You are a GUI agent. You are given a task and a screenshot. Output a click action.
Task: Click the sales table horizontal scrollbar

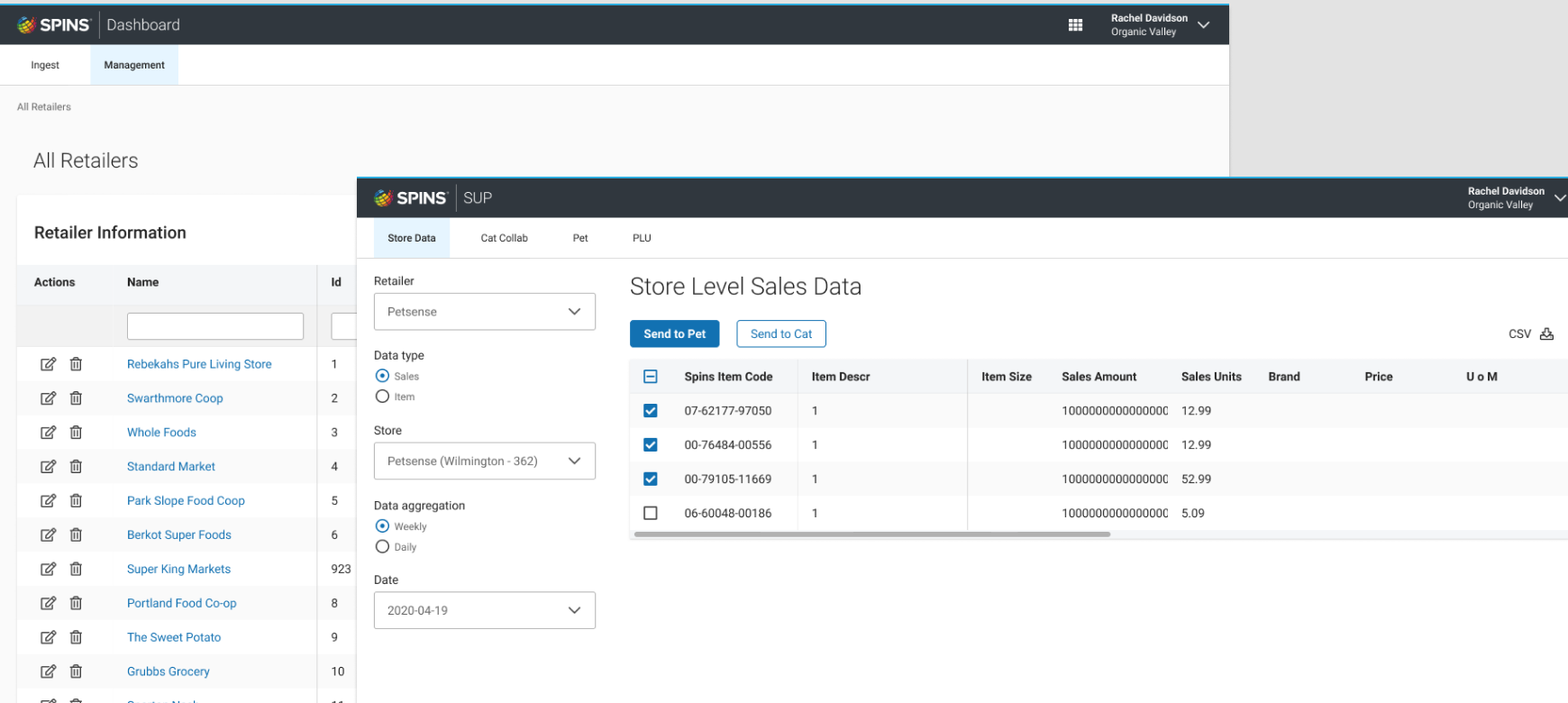pos(872,534)
